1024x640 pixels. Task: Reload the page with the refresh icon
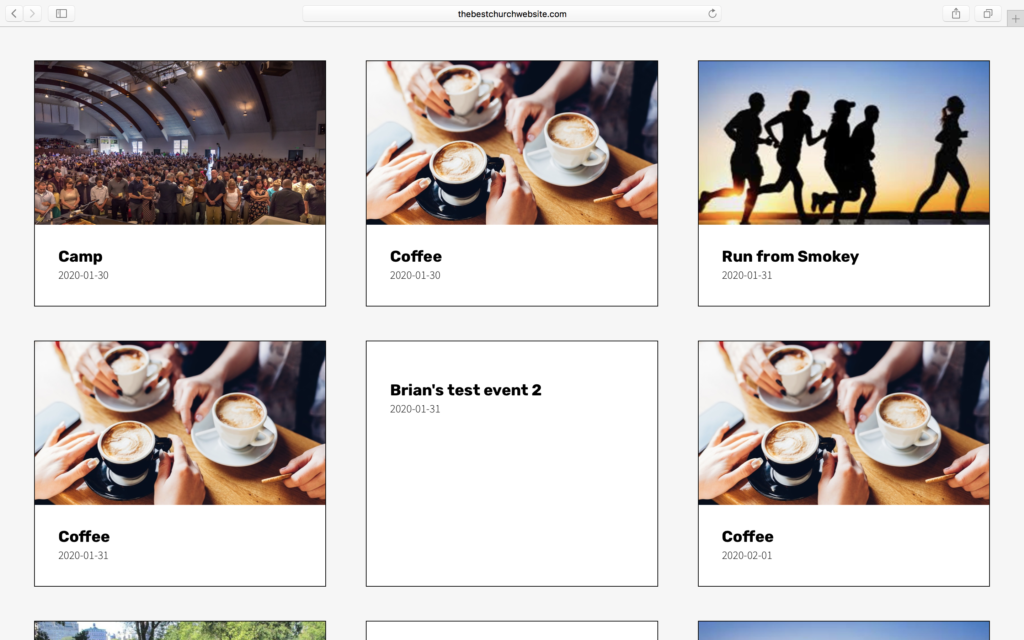point(712,13)
